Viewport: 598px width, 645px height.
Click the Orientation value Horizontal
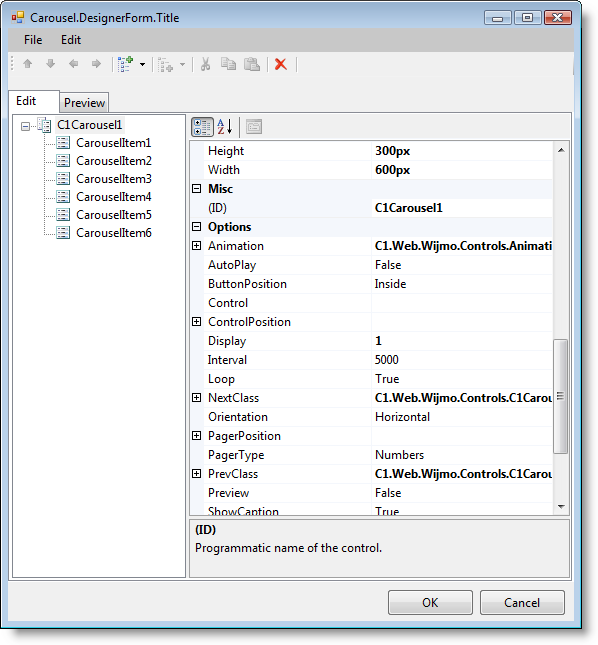(x=462, y=417)
